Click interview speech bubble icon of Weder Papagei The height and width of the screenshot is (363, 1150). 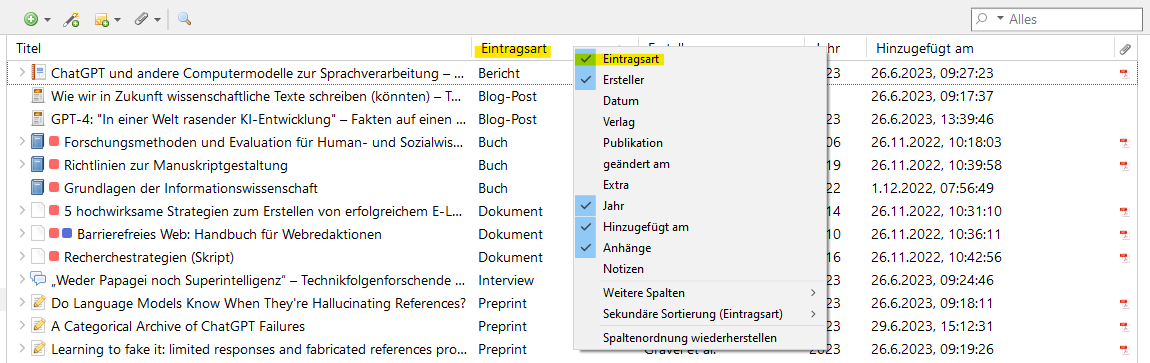[38, 279]
